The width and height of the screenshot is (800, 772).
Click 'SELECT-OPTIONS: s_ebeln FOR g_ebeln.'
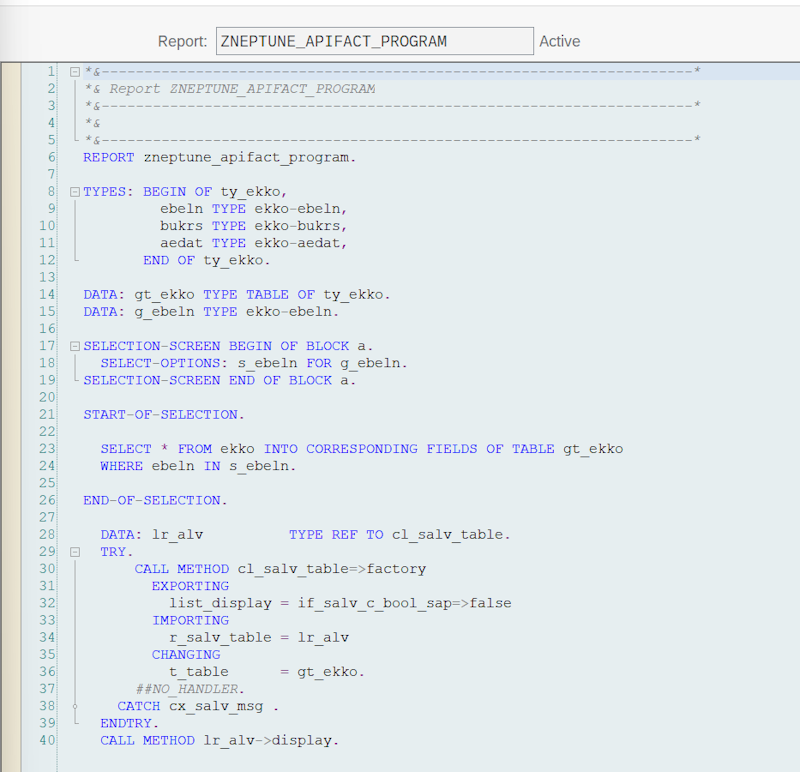[254, 363]
